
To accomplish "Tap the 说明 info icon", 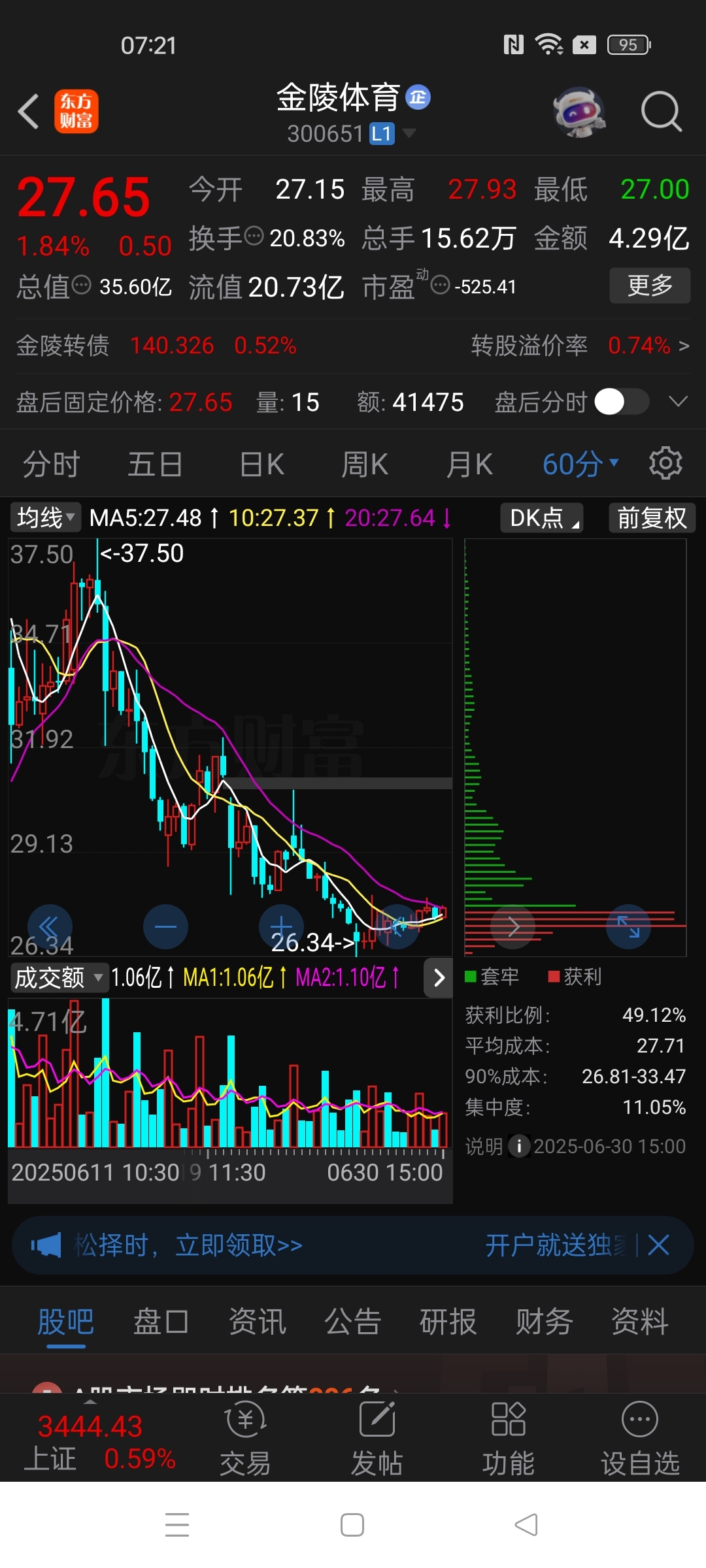I will coord(519,1146).
